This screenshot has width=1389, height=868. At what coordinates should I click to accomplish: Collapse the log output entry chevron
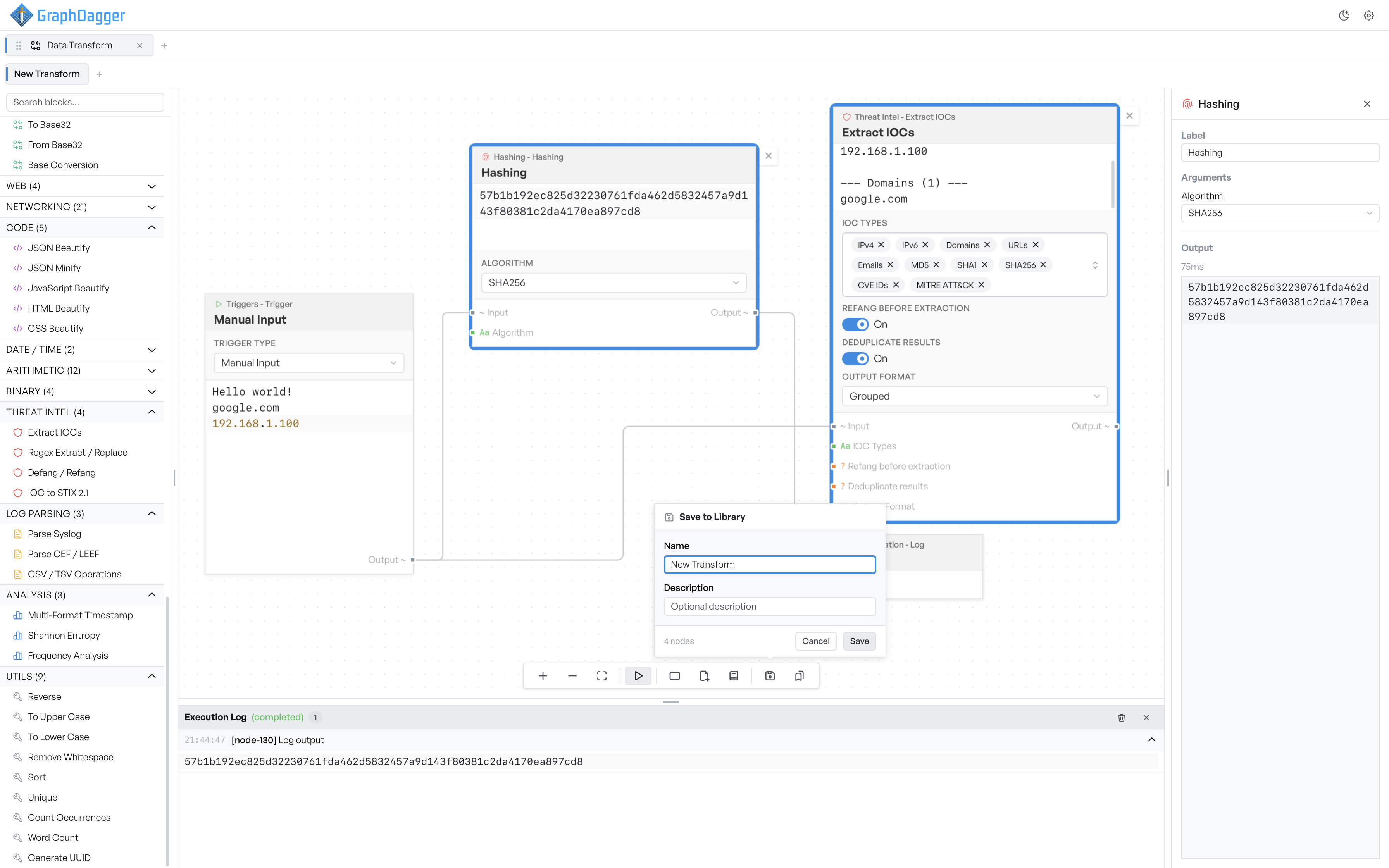tap(1151, 740)
